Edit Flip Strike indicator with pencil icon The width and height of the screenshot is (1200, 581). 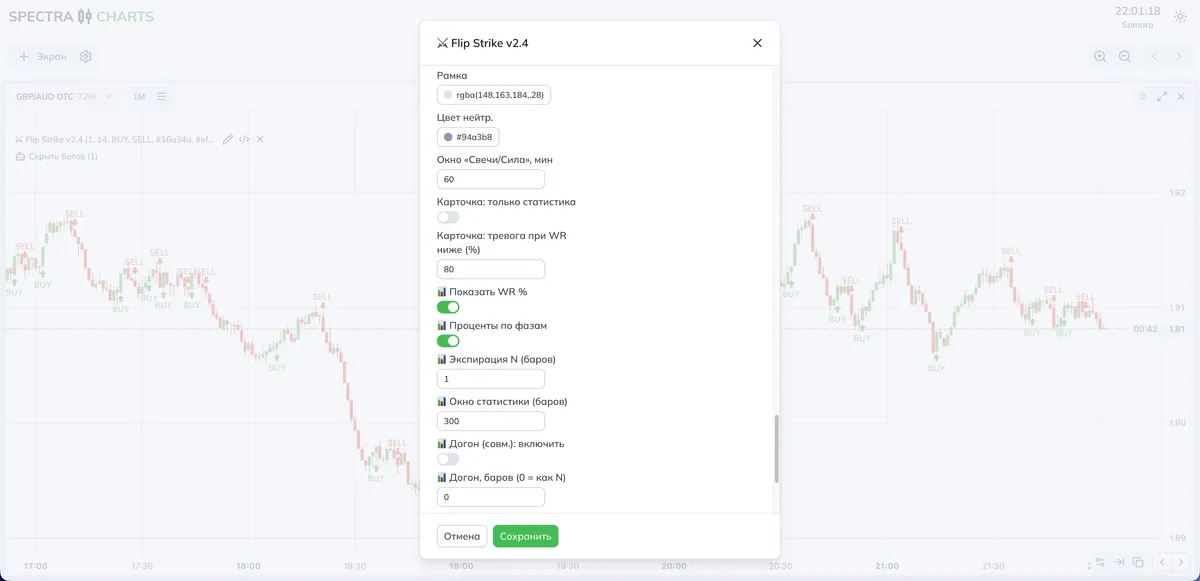tap(228, 139)
